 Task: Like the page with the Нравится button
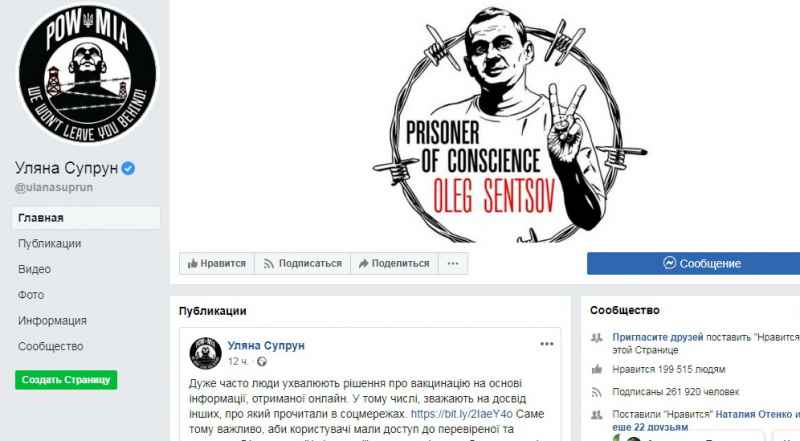(217, 263)
